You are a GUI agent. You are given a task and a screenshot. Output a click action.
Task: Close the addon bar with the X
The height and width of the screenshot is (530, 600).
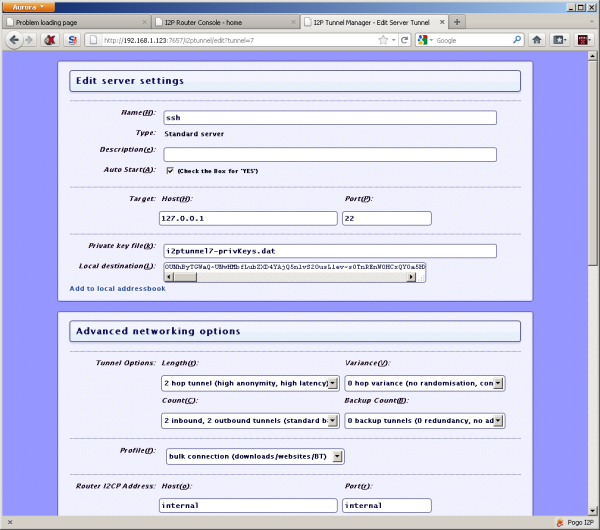[10, 522]
